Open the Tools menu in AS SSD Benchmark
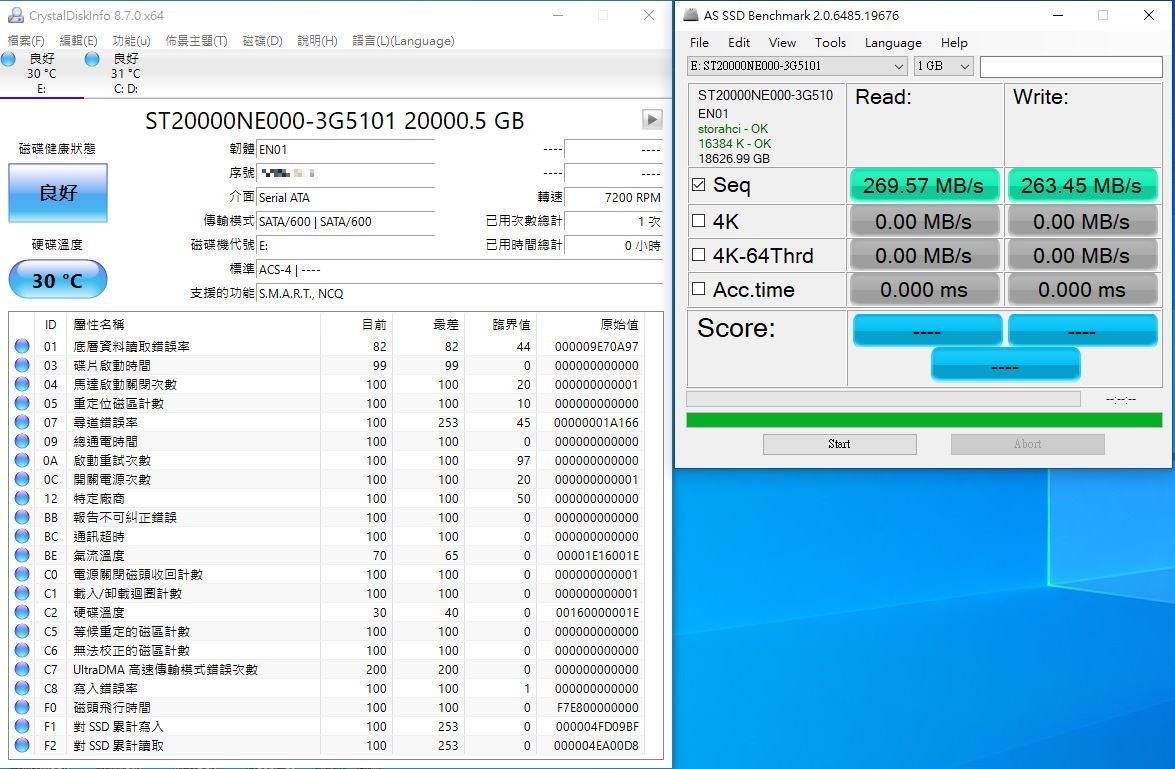Screen dimensions: 1175x769 pyautogui.click(x=830, y=43)
